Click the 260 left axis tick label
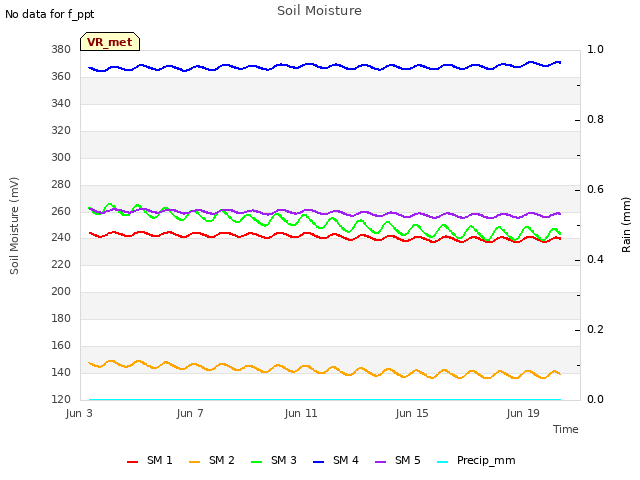This screenshot has height=480, width=640. tap(61, 211)
